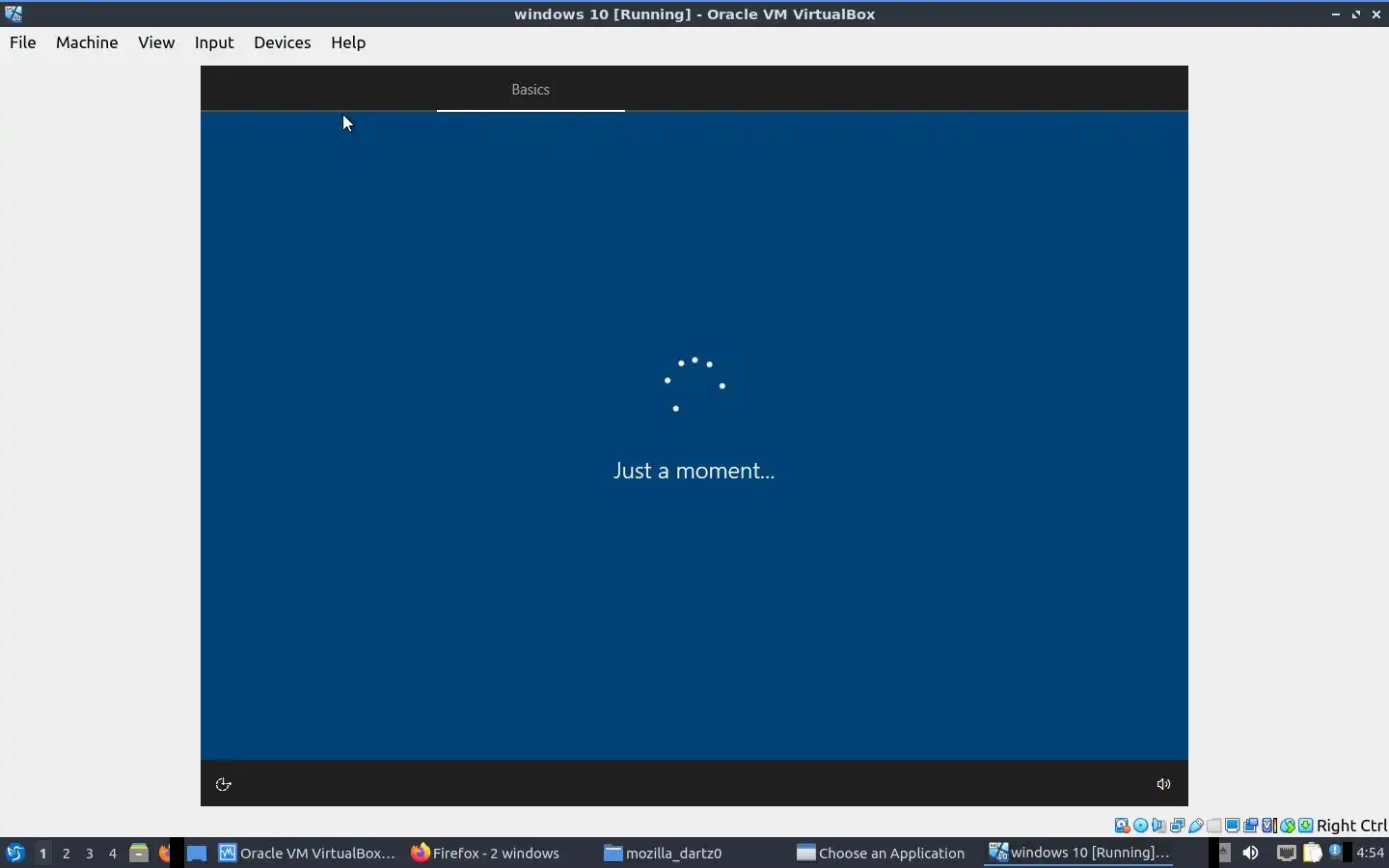Launch the file manager quick-launch icon

139,853
